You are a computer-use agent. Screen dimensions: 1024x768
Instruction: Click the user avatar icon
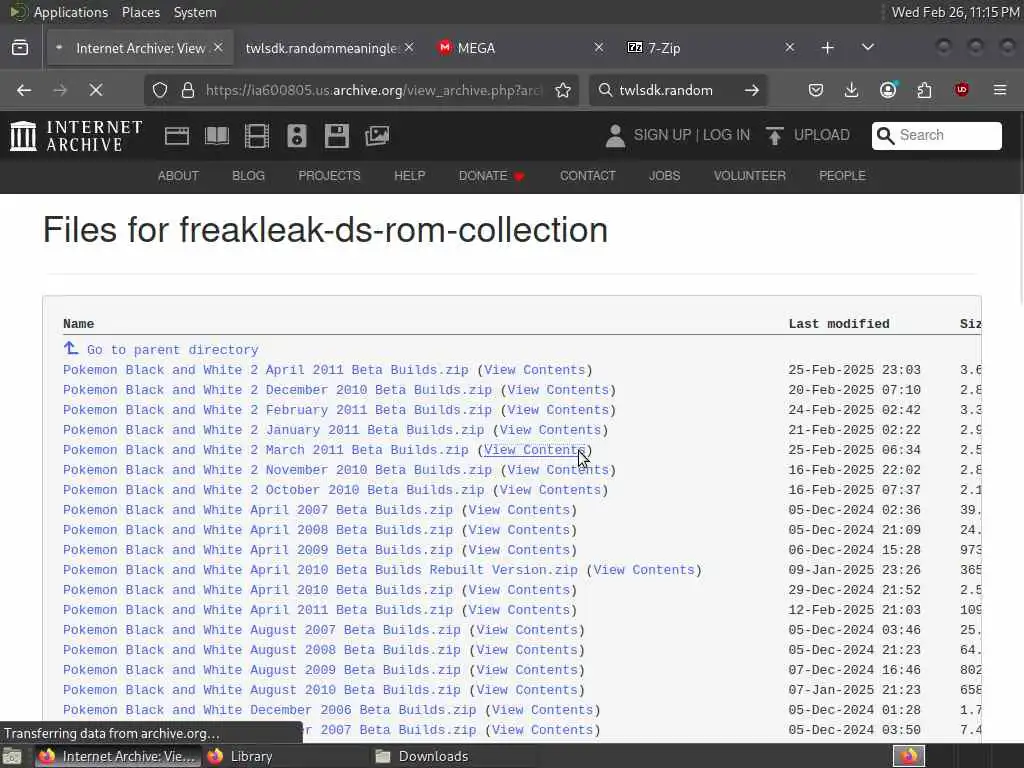pos(615,136)
